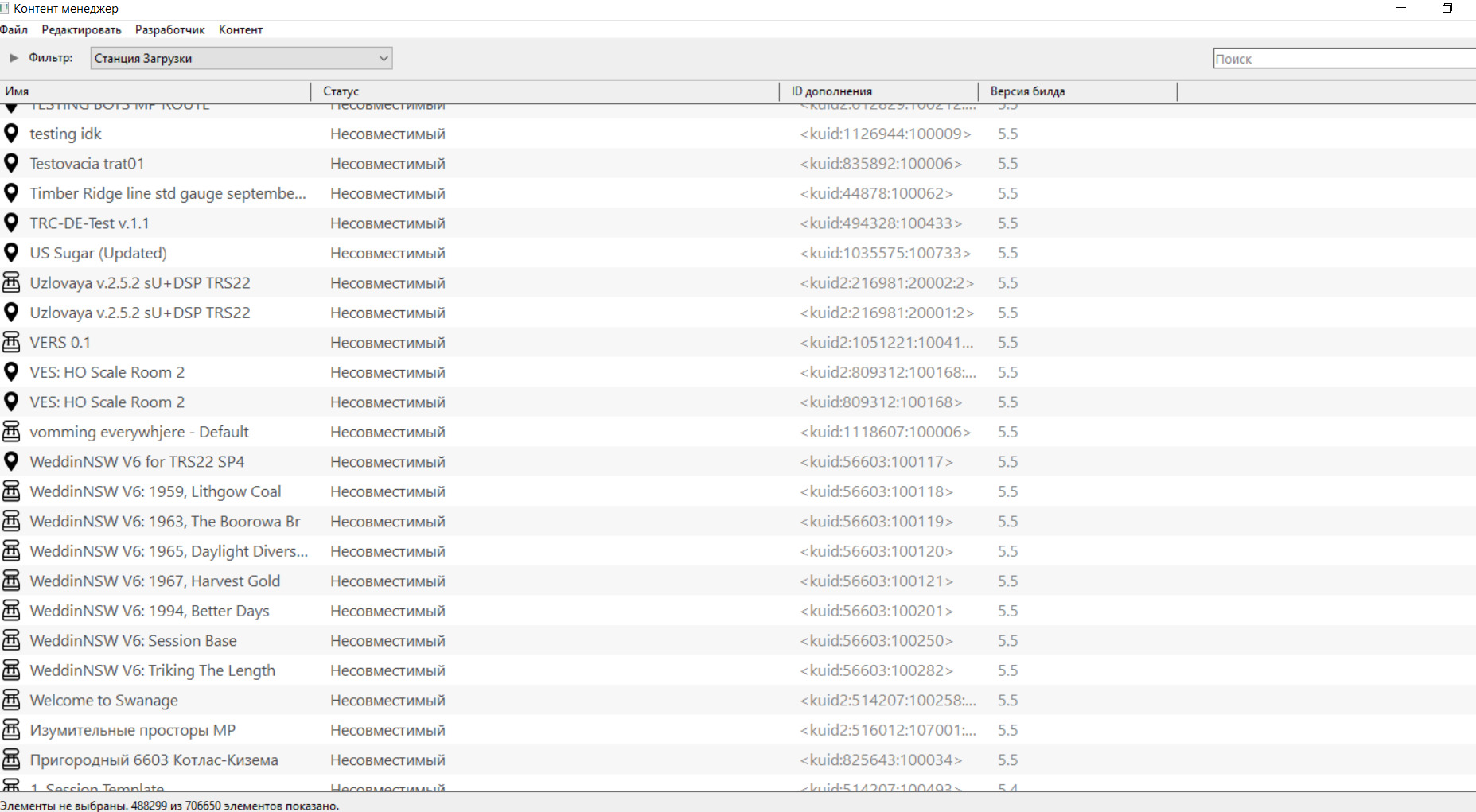Viewport: 1476px width, 812px height.
Task: Sort by the Версия билда column header
Action: coord(1077,91)
